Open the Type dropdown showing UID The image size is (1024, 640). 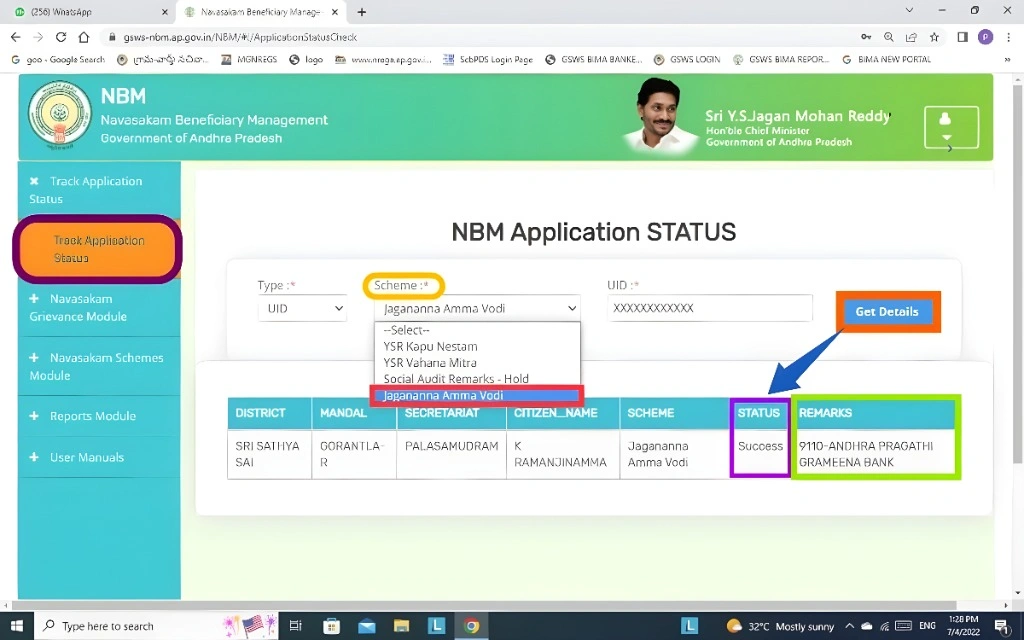pyautogui.click(x=302, y=308)
